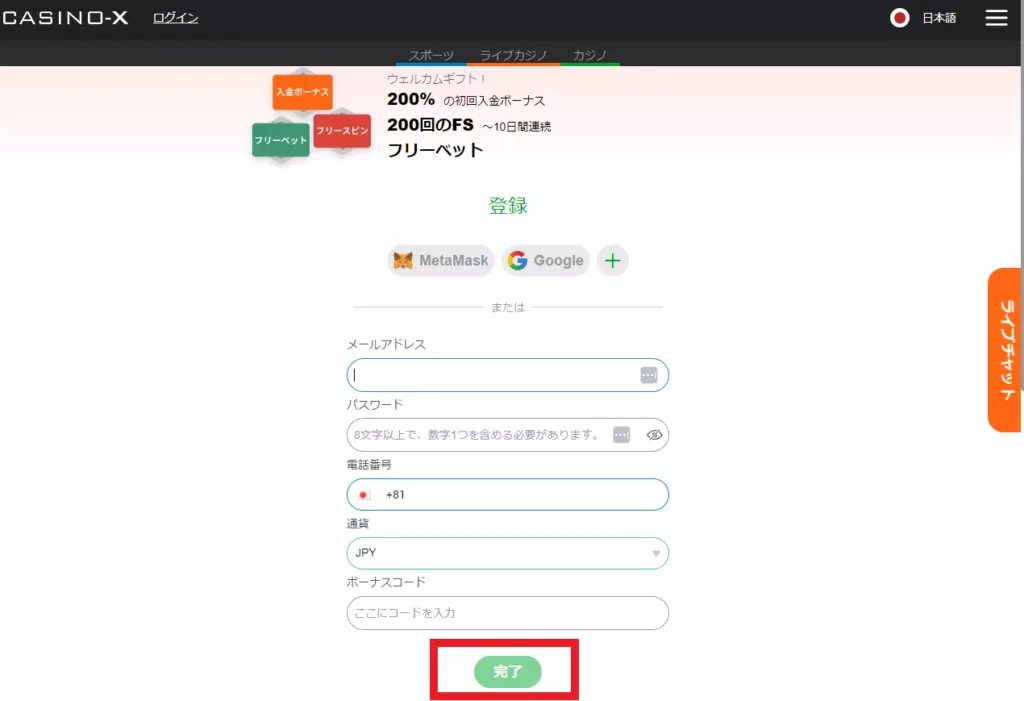Switch to the ライブカジノ tab
Viewport: 1024px width, 701px height.
click(x=513, y=56)
